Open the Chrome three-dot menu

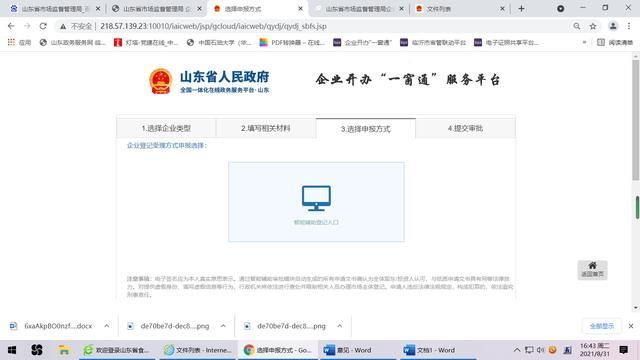[629, 26]
